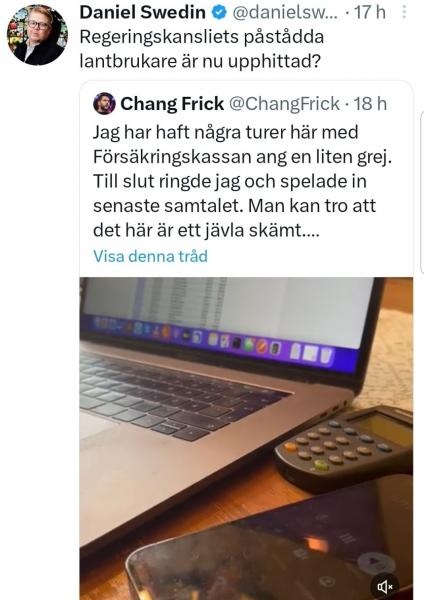Select the Chang Frick display name
The height and width of the screenshot is (600, 424).
tap(172, 104)
